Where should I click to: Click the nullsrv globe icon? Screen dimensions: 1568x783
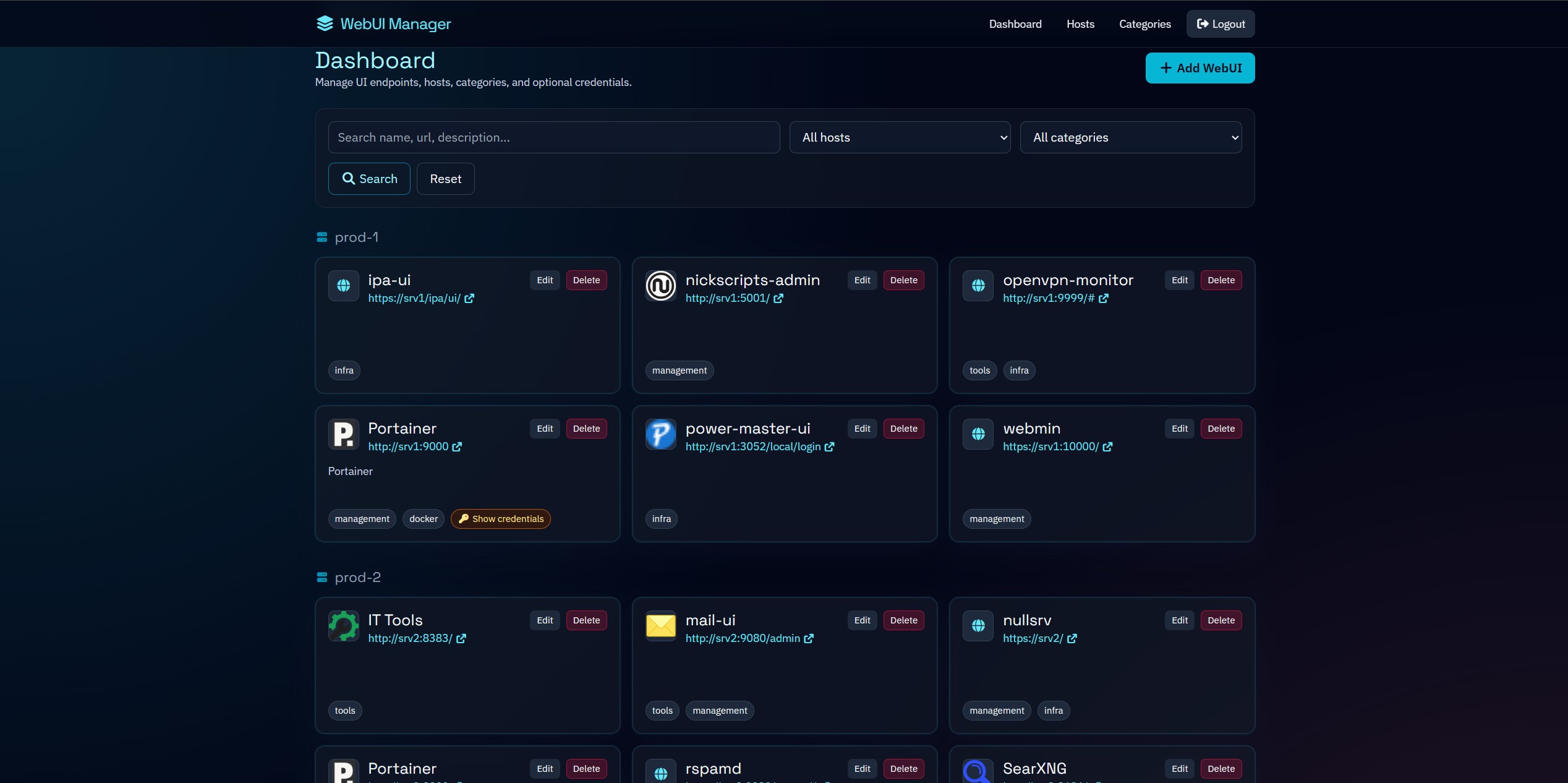[x=978, y=626]
